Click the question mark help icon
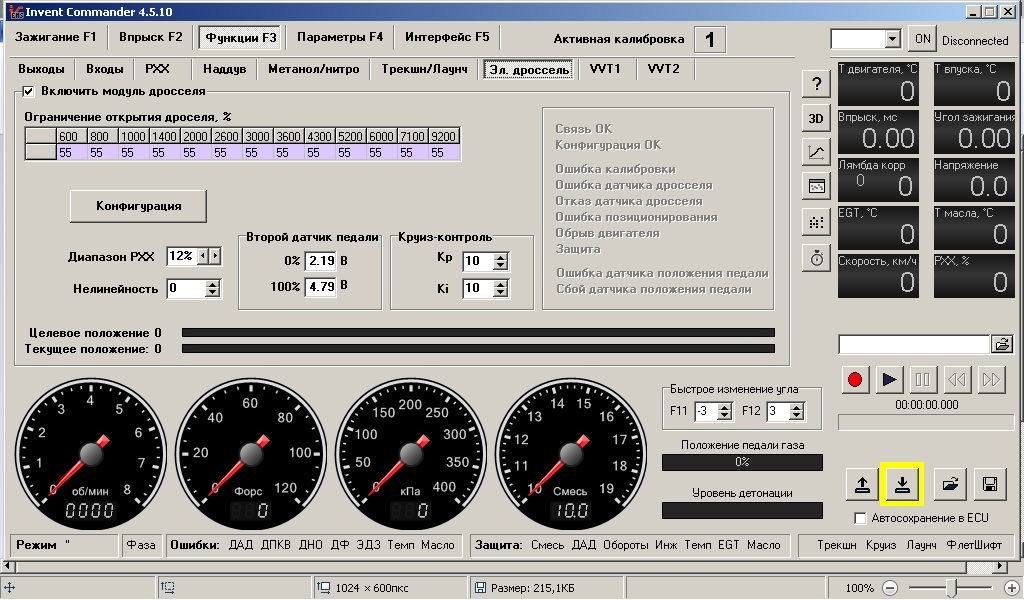This screenshot has height=600, width=1024. (816, 84)
